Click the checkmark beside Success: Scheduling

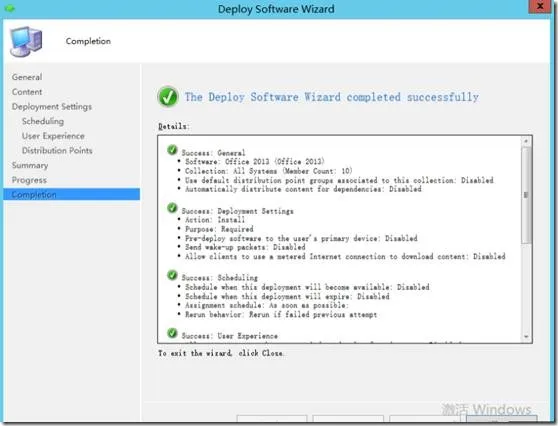click(172, 275)
